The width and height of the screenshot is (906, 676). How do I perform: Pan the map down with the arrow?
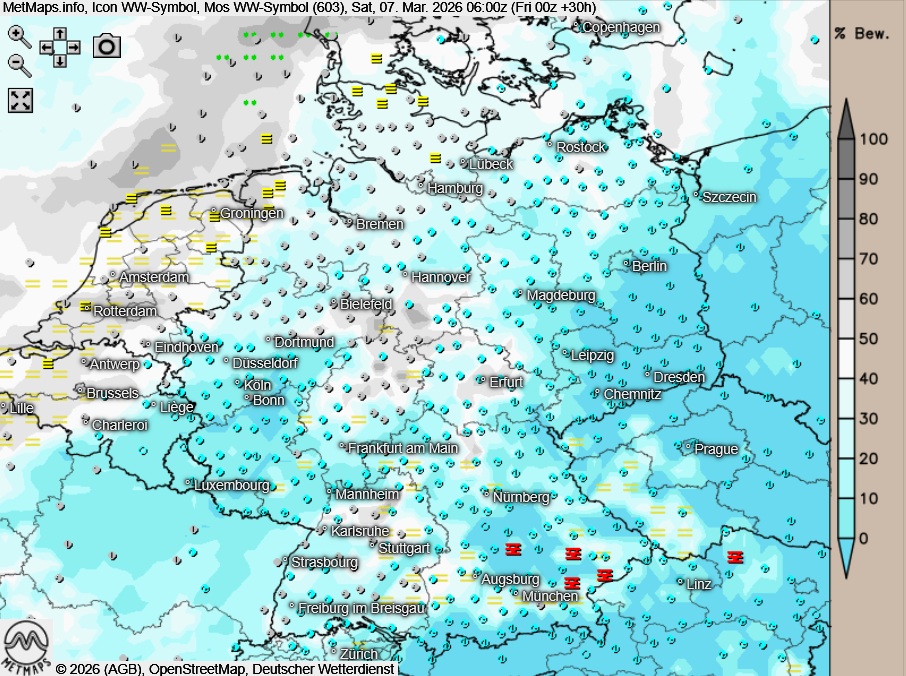point(60,61)
